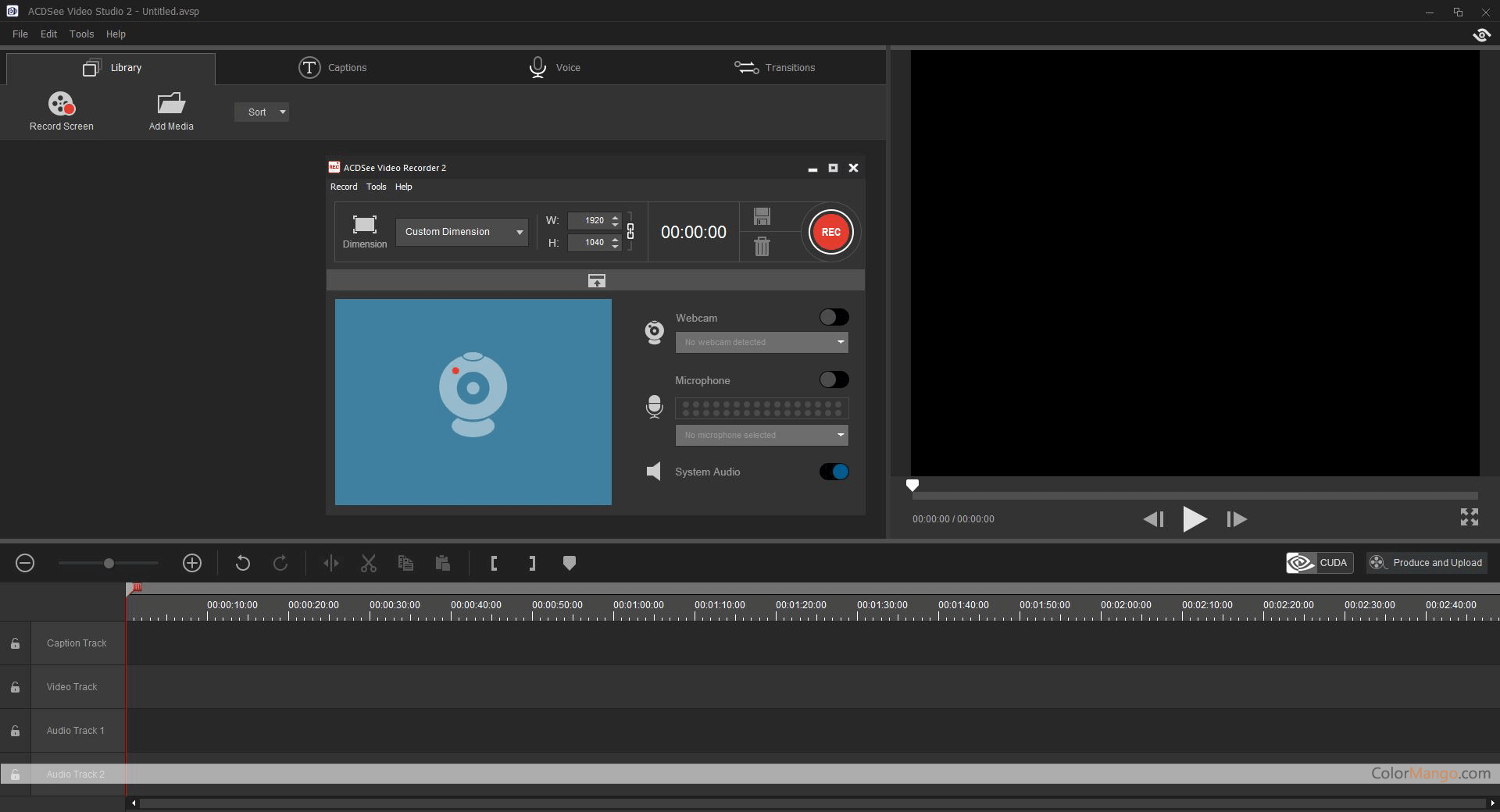Image resolution: width=1500 pixels, height=812 pixels.
Task: Play the preview video
Action: [1195, 518]
